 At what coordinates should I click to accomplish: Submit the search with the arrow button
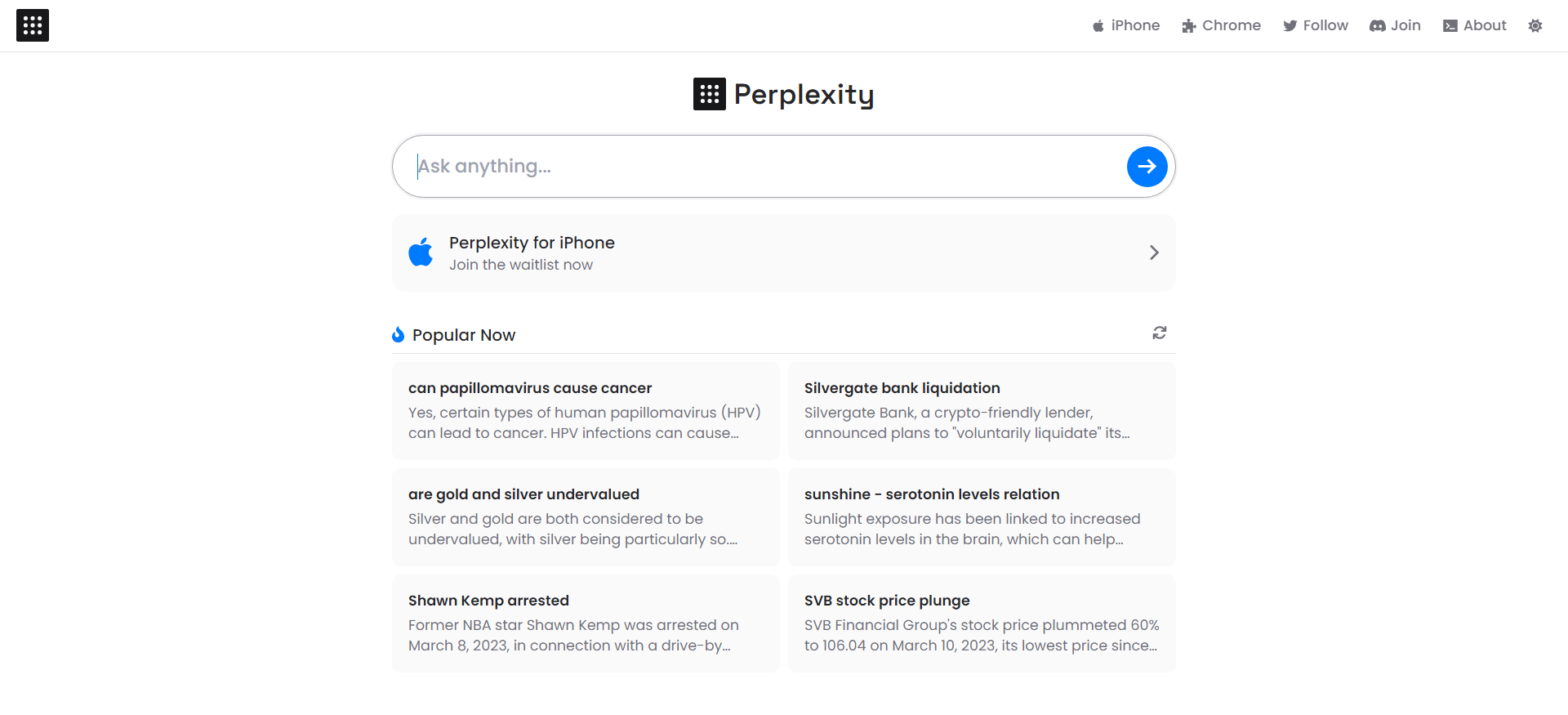(x=1147, y=166)
